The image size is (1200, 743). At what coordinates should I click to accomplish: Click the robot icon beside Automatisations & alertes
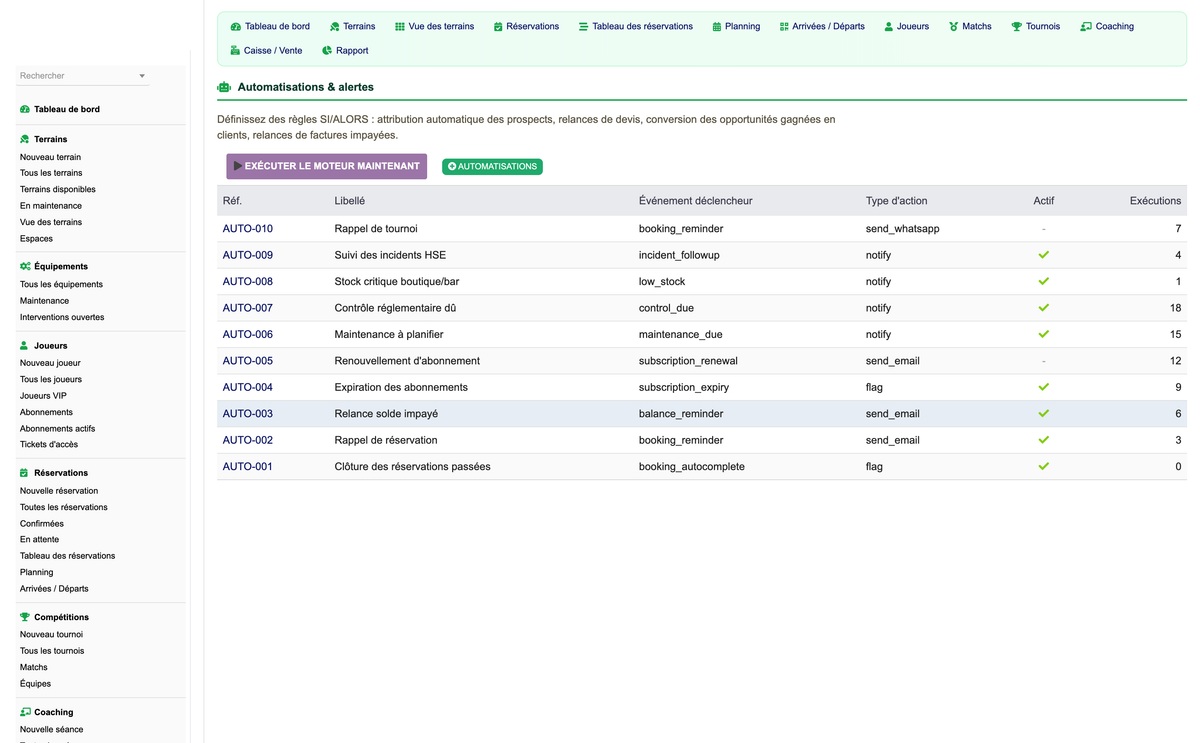click(x=224, y=88)
